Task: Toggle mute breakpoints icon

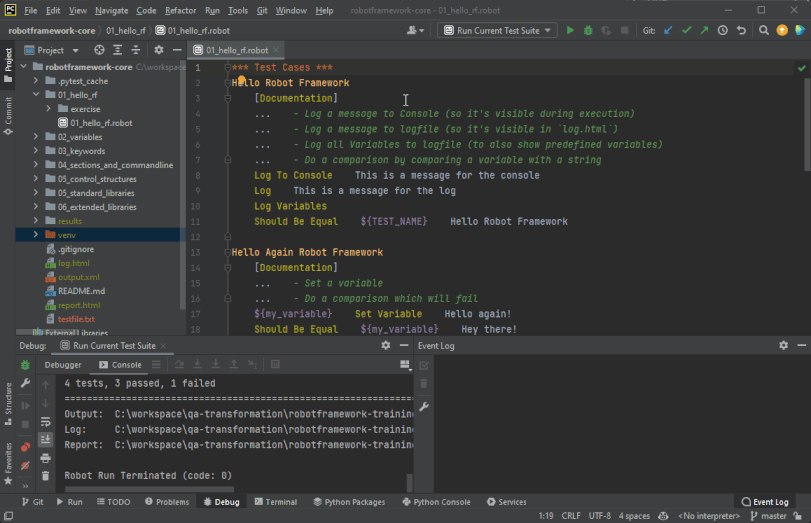Action: [x=25, y=465]
